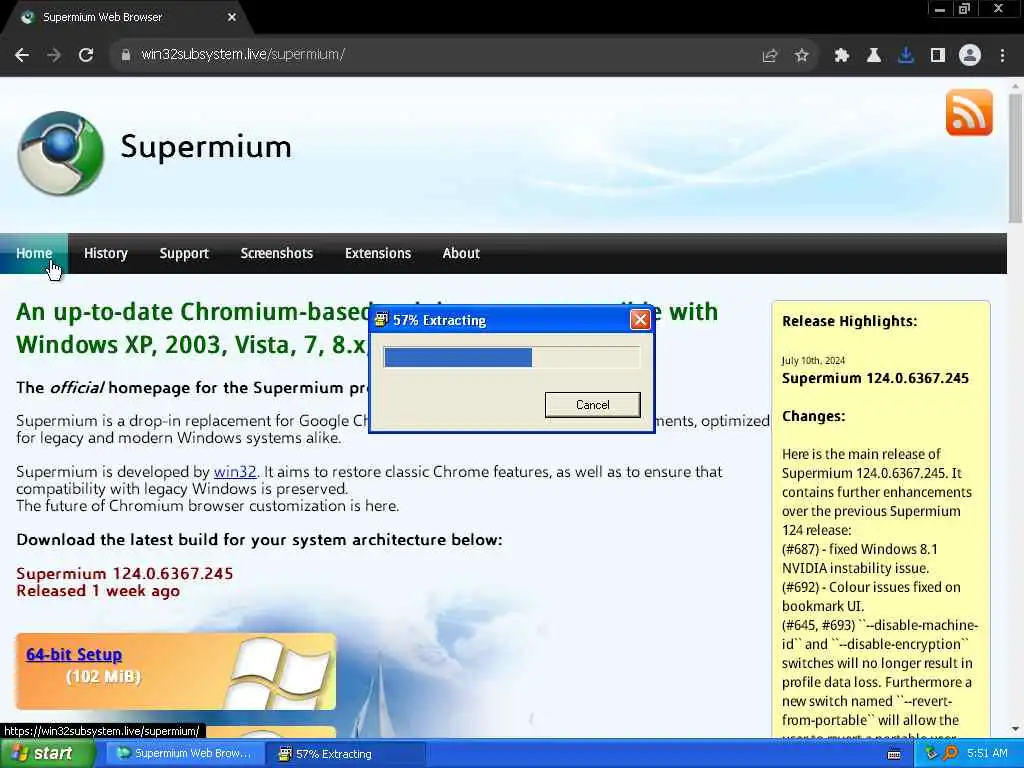Click the Changes: heading in sidebar
This screenshot has width=1024, height=768.
click(813, 417)
